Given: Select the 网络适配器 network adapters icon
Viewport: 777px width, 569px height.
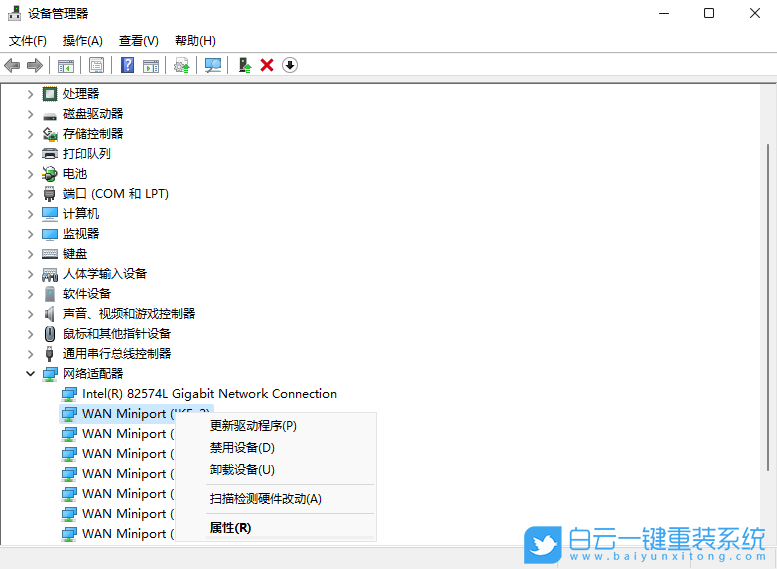Looking at the screenshot, I should (50, 374).
